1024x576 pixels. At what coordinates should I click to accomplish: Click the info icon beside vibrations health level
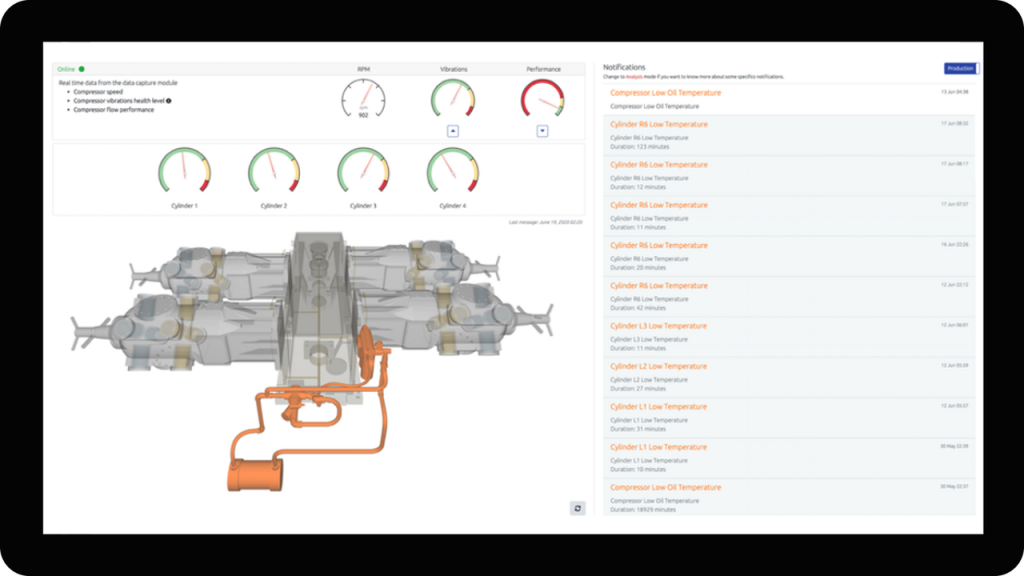click(168, 100)
